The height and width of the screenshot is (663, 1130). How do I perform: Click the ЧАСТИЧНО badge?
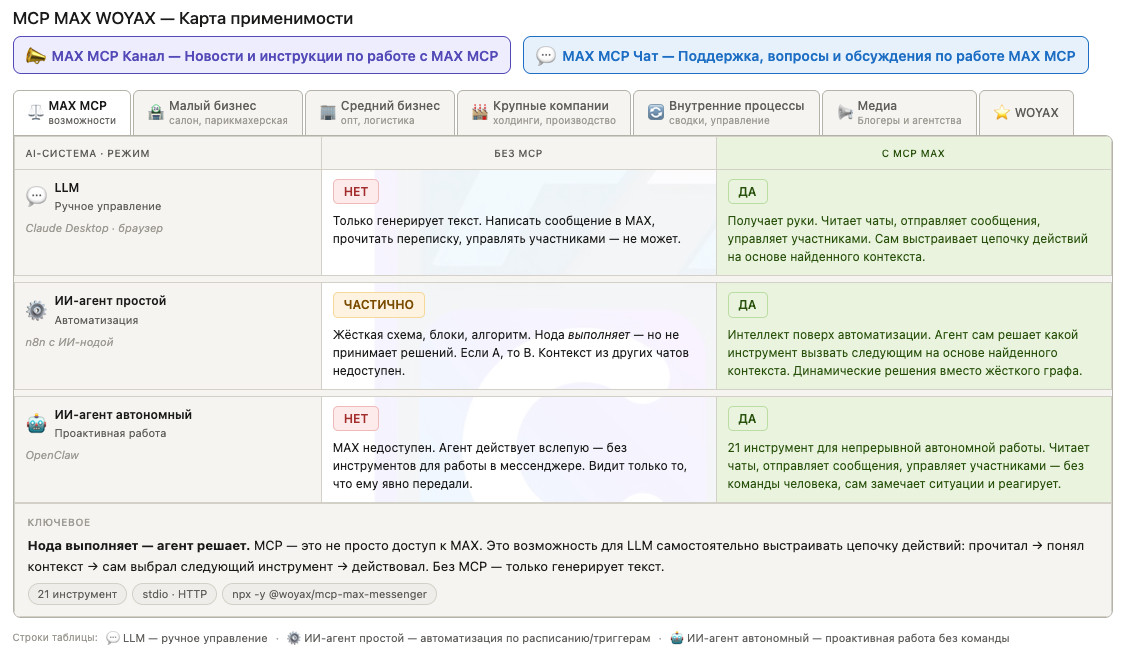(378, 305)
